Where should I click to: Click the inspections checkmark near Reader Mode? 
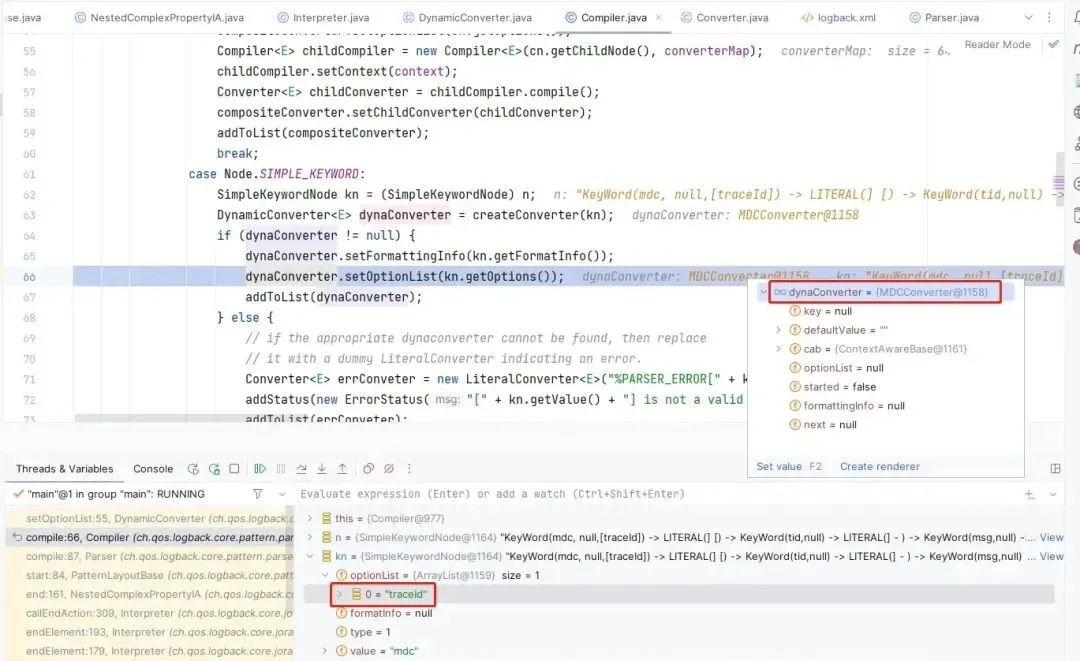1053,44
